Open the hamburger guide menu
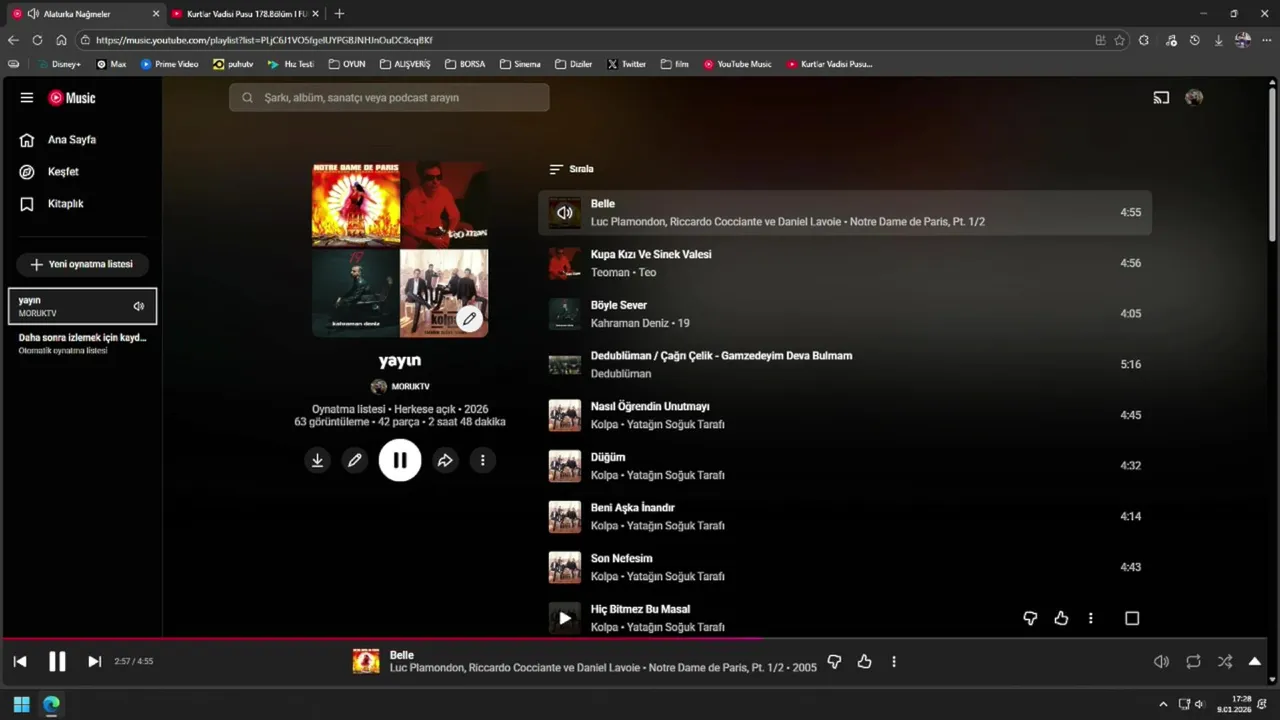Image resolution: width=1280 pixels, height=720 pixels. 27,98
